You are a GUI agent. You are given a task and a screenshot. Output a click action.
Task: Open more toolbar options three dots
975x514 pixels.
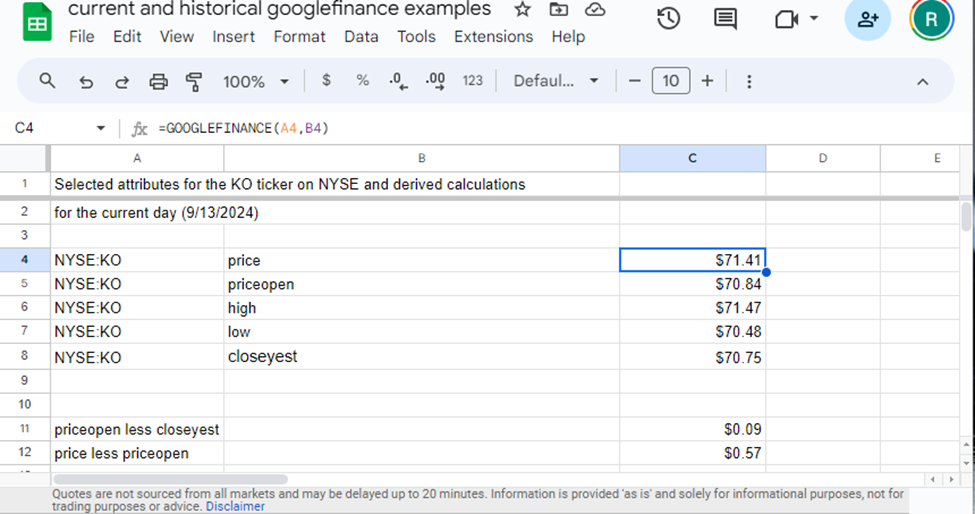[x=749, y=81]
